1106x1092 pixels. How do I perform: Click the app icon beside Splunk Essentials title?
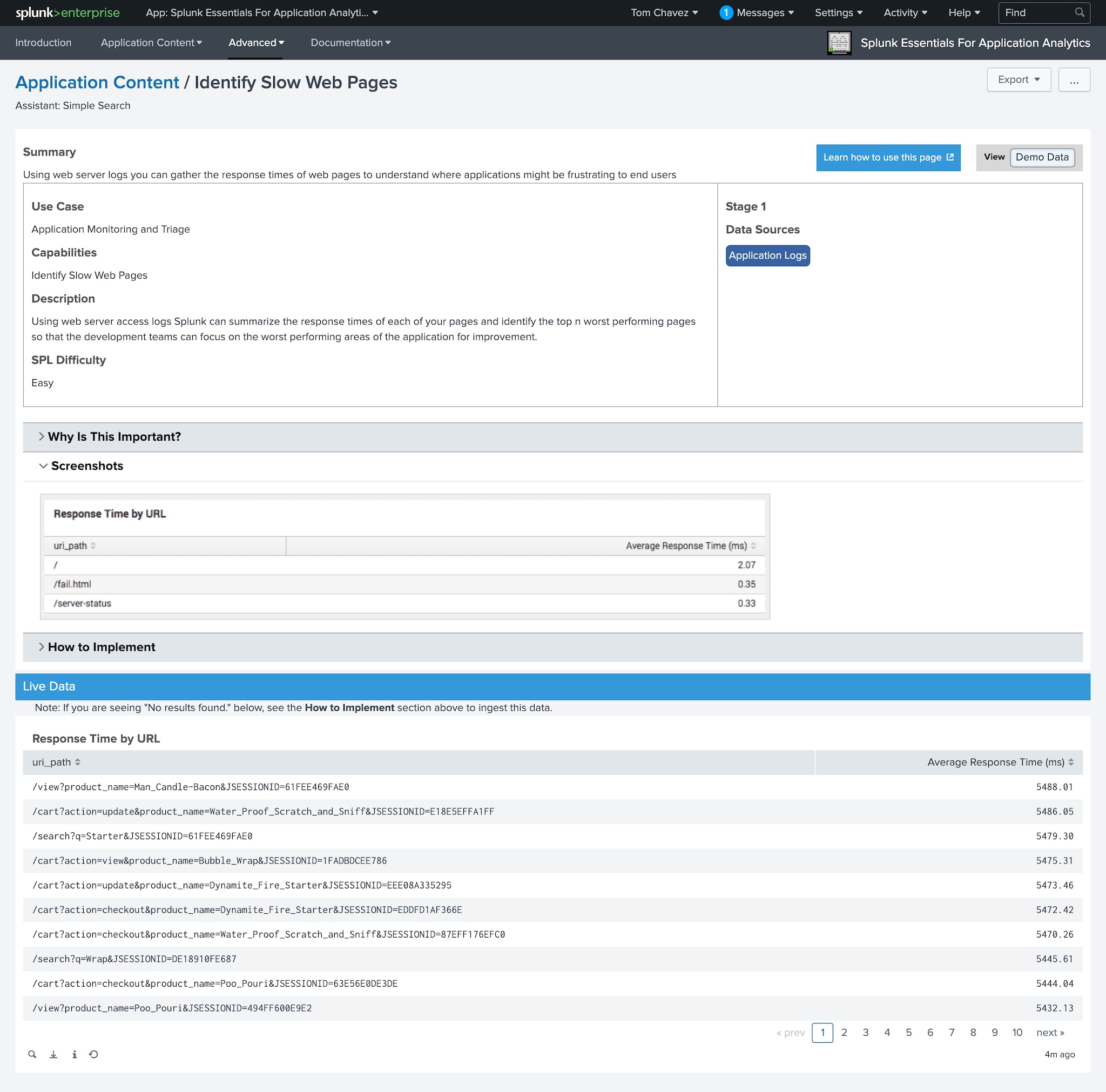pyautogui.click(x=839, y=43)
